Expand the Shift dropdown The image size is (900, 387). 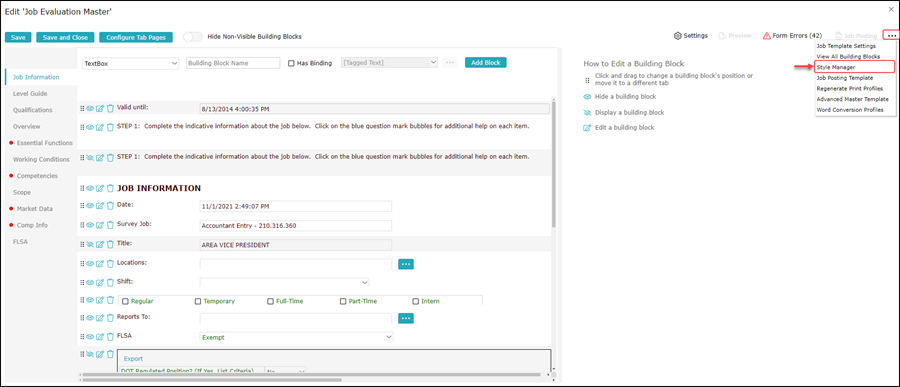285,282
